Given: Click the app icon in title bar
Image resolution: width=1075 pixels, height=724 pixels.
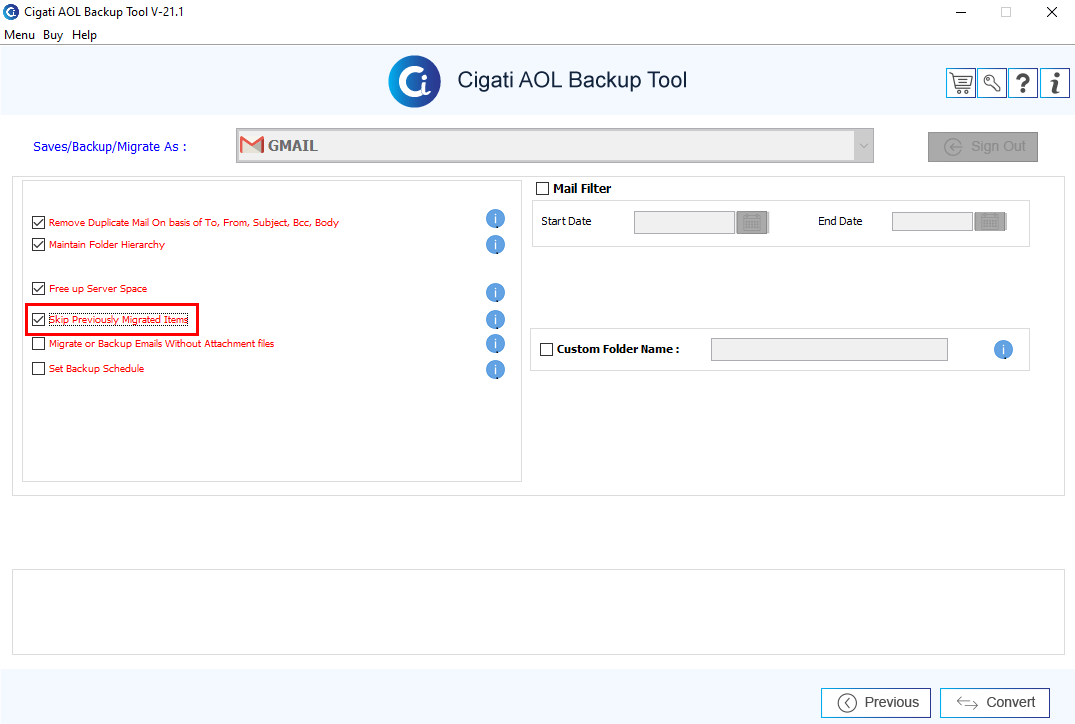Looking at the screenshot, I should pyautogui.click(x=11, y=12).
